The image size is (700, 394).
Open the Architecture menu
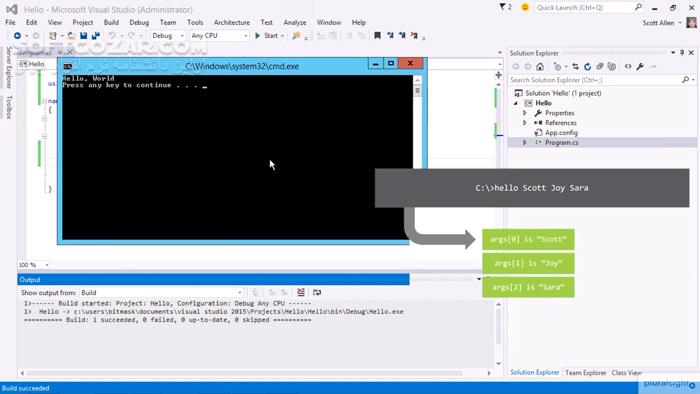232,22
